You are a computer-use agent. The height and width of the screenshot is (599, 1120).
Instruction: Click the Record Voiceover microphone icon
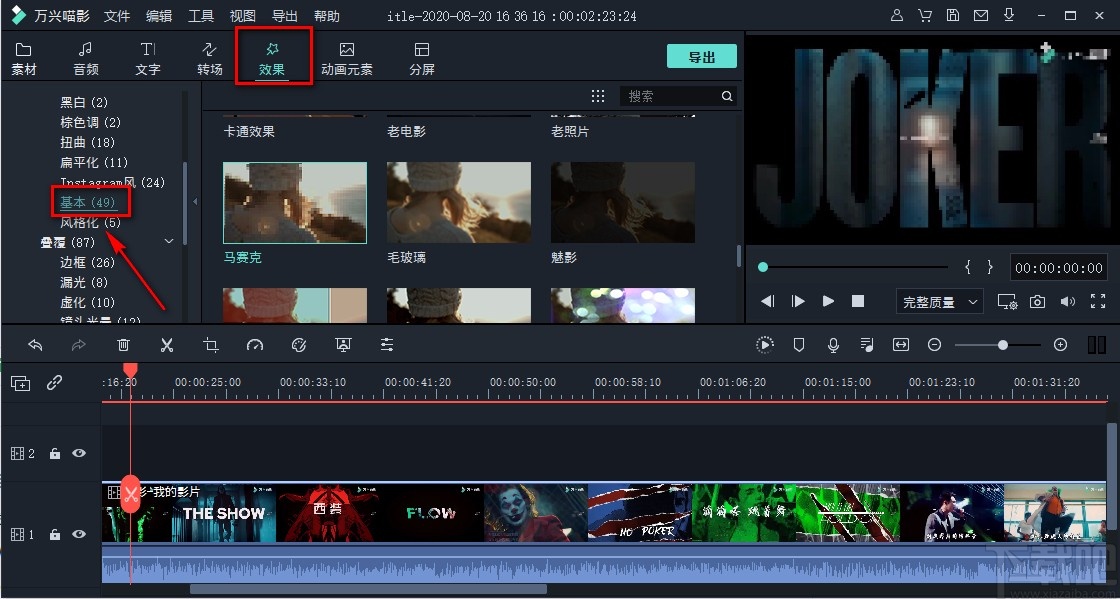pos(832,344)
